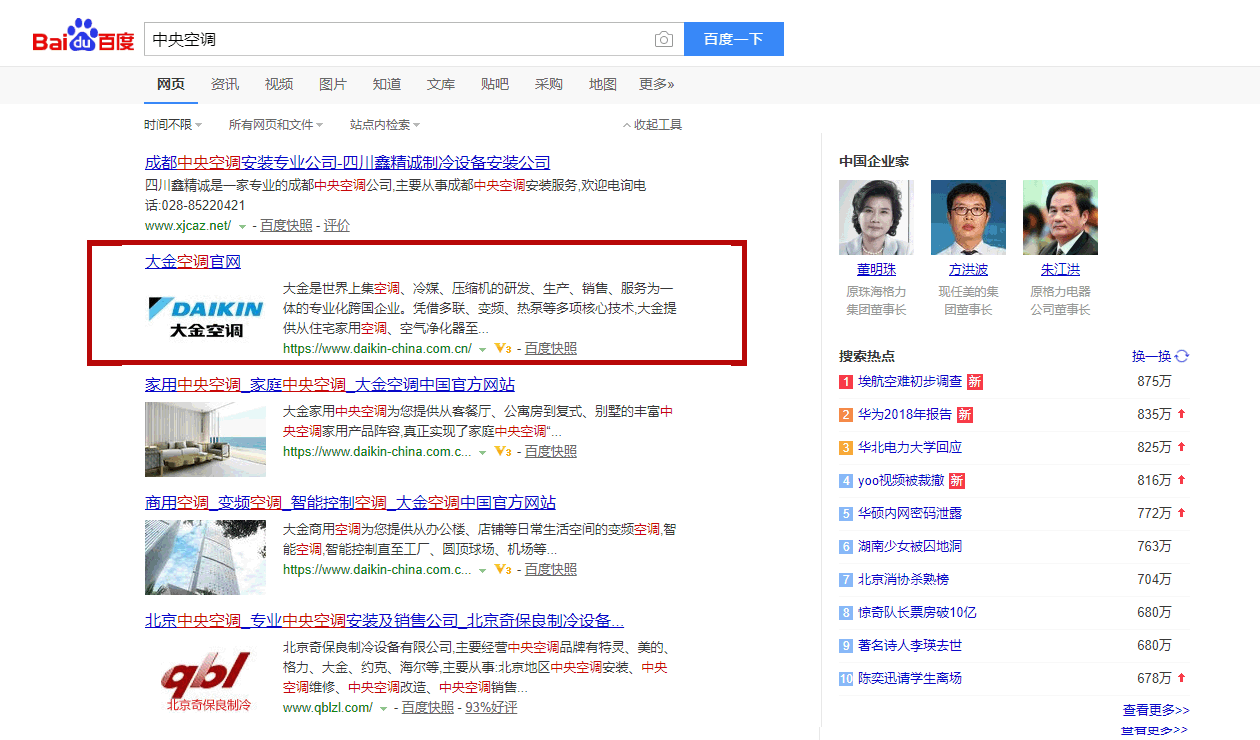Viewport: 1260px width, 740px height.
Task: Click 董明珠 portrait photo
Action: tap(876, 217)
